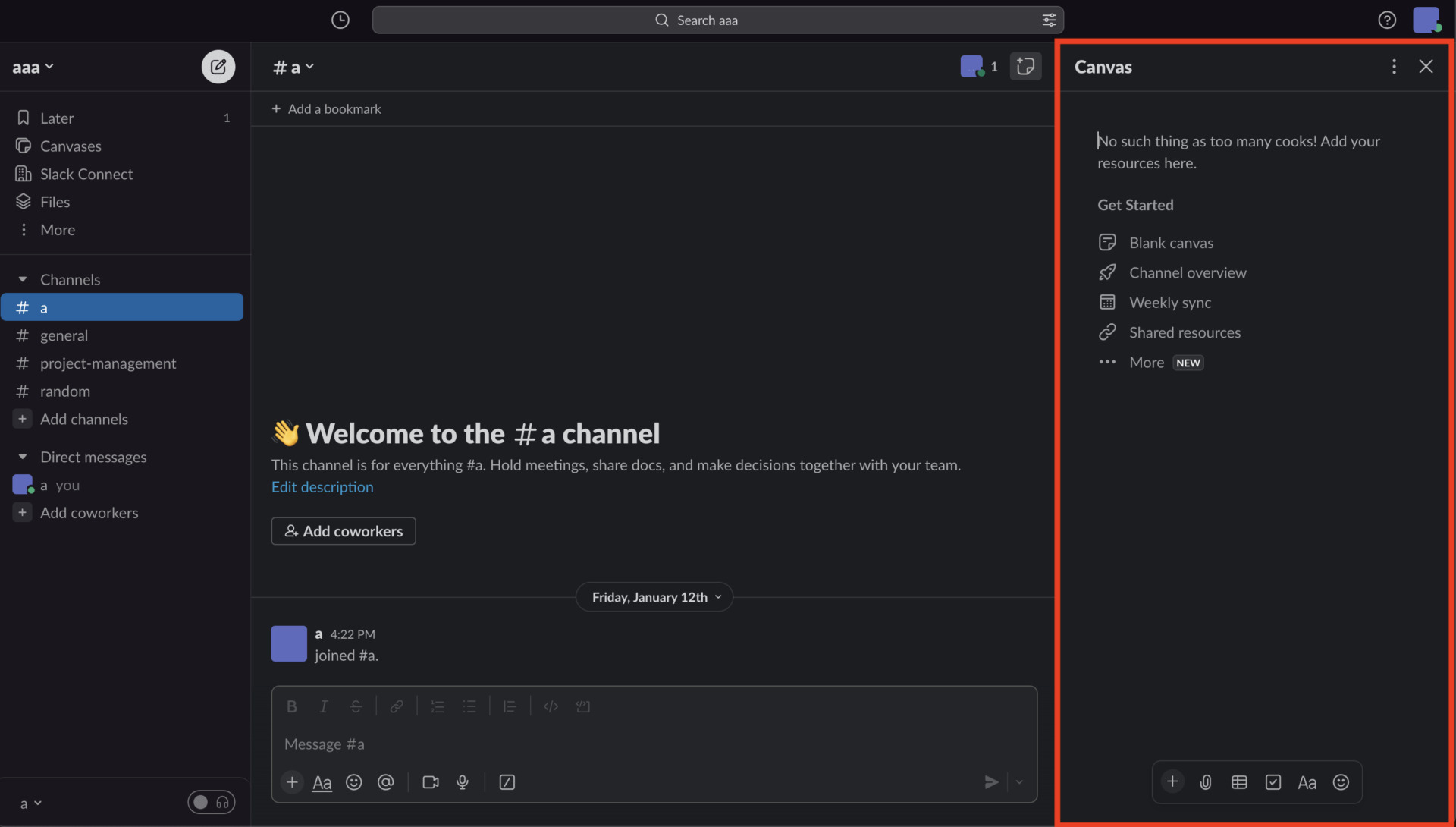Image resolution: width=1456 pixels, height=827 pixels.
Task: Select the bold formatting icon
Action: 291,706
